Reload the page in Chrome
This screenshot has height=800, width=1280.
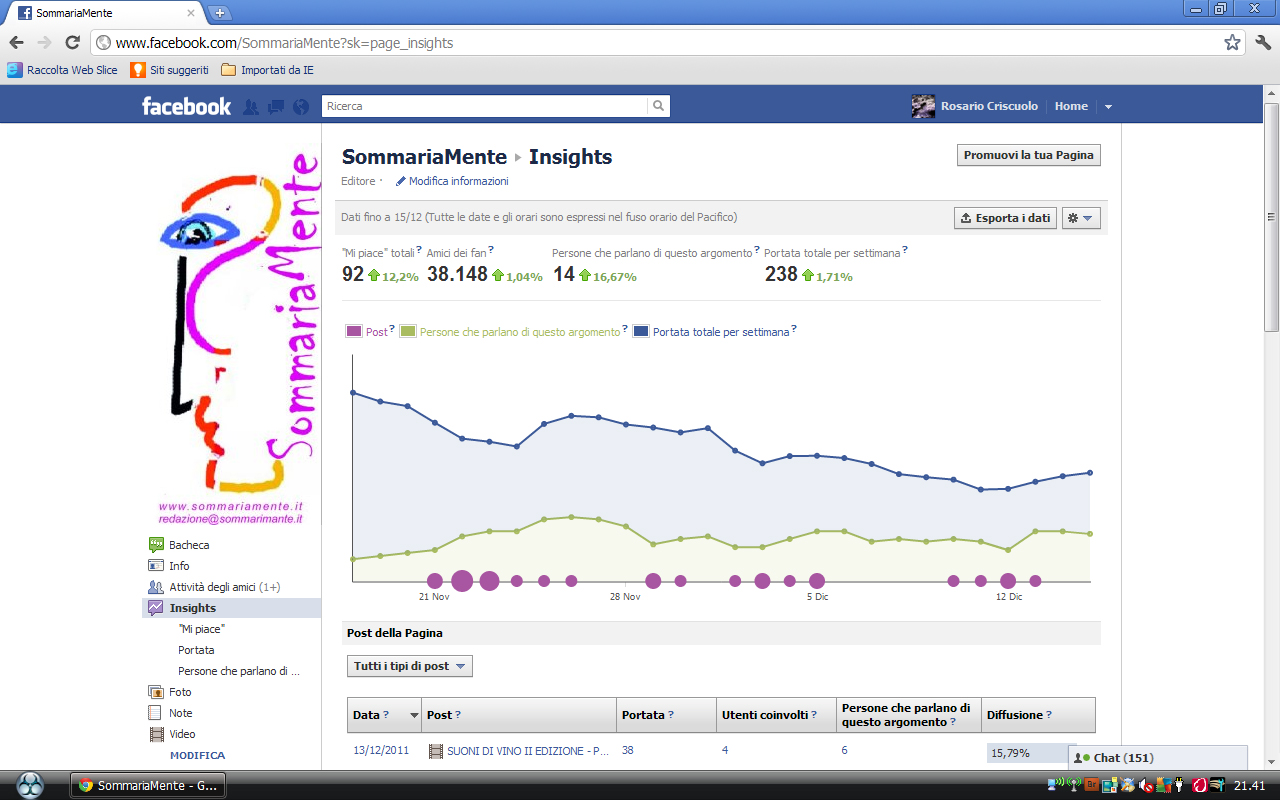[72, 43]
